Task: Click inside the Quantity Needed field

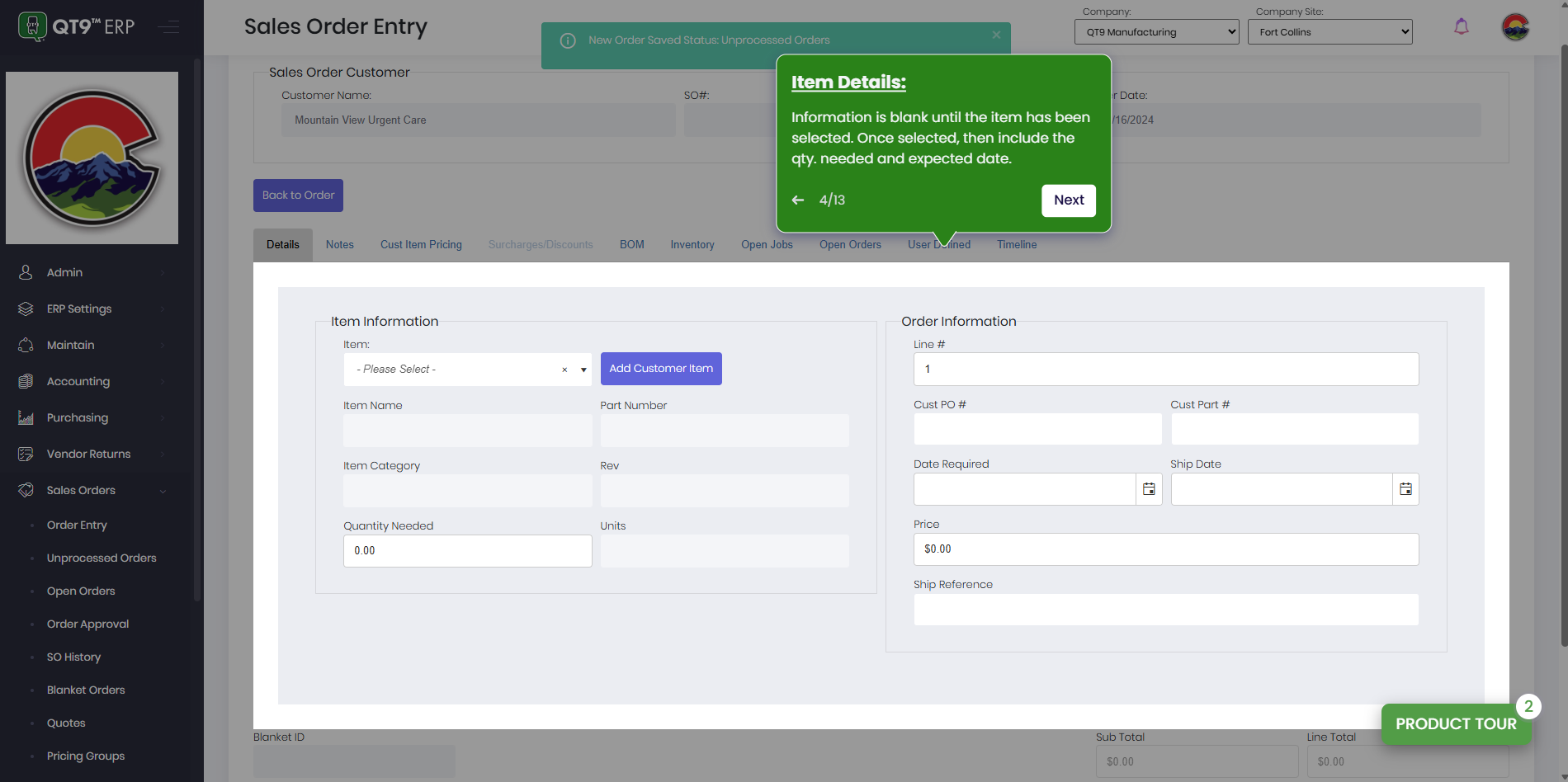Action: click(467, 550)
